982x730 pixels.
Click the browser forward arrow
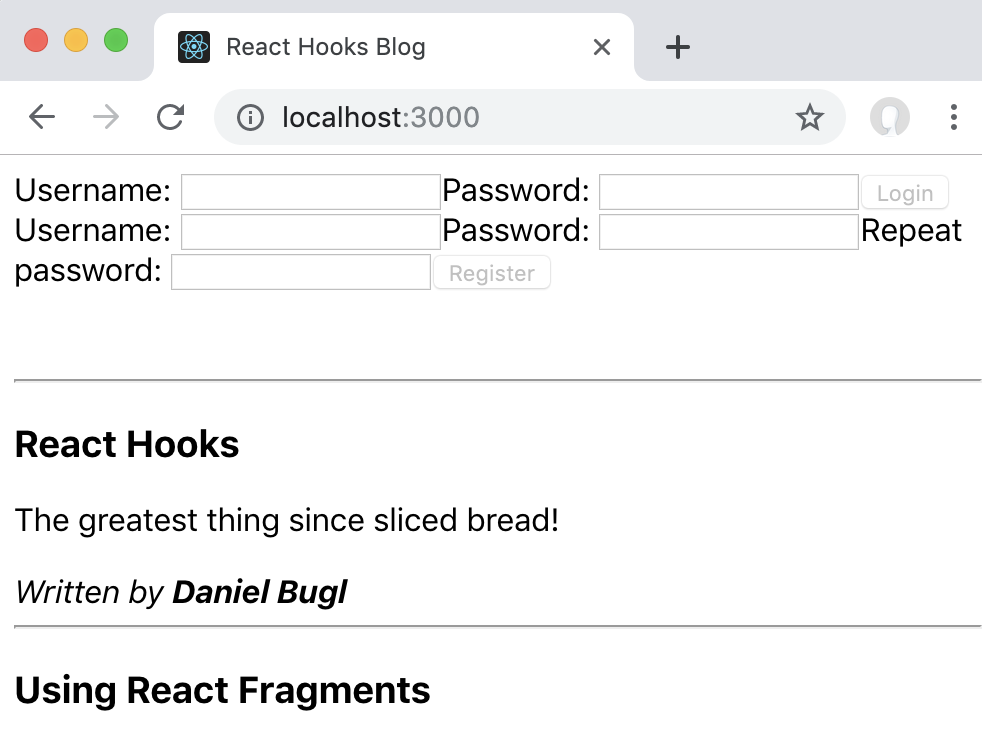(x=105, y=118)
